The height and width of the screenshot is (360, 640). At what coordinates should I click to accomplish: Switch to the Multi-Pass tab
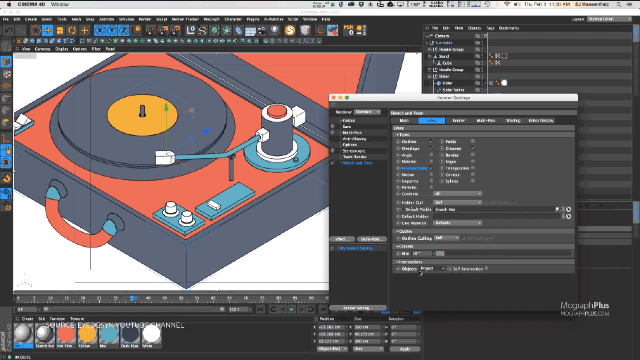tap(486, 120)
